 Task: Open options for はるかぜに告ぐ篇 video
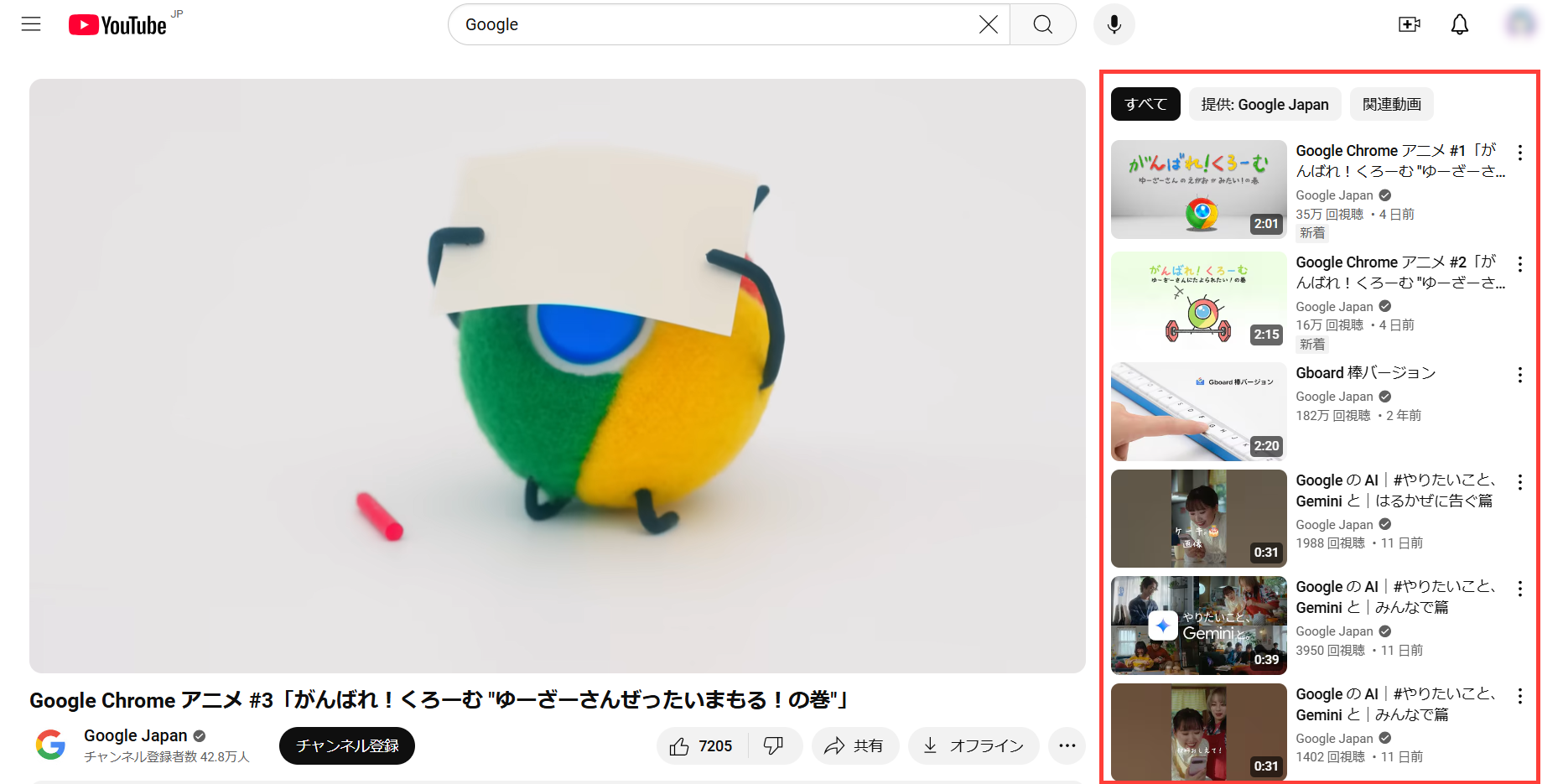pyautogui.click(x=1519, y=481)
